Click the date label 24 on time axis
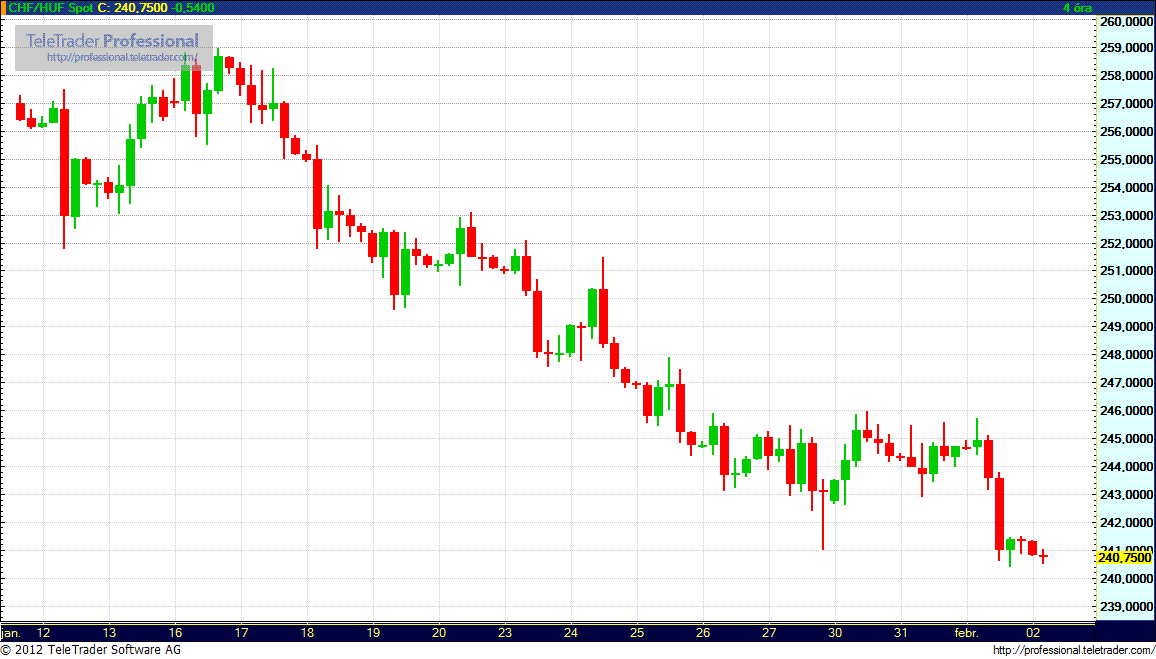The height and width of the screenshot is (659, 1156). (x=571, y=633)
